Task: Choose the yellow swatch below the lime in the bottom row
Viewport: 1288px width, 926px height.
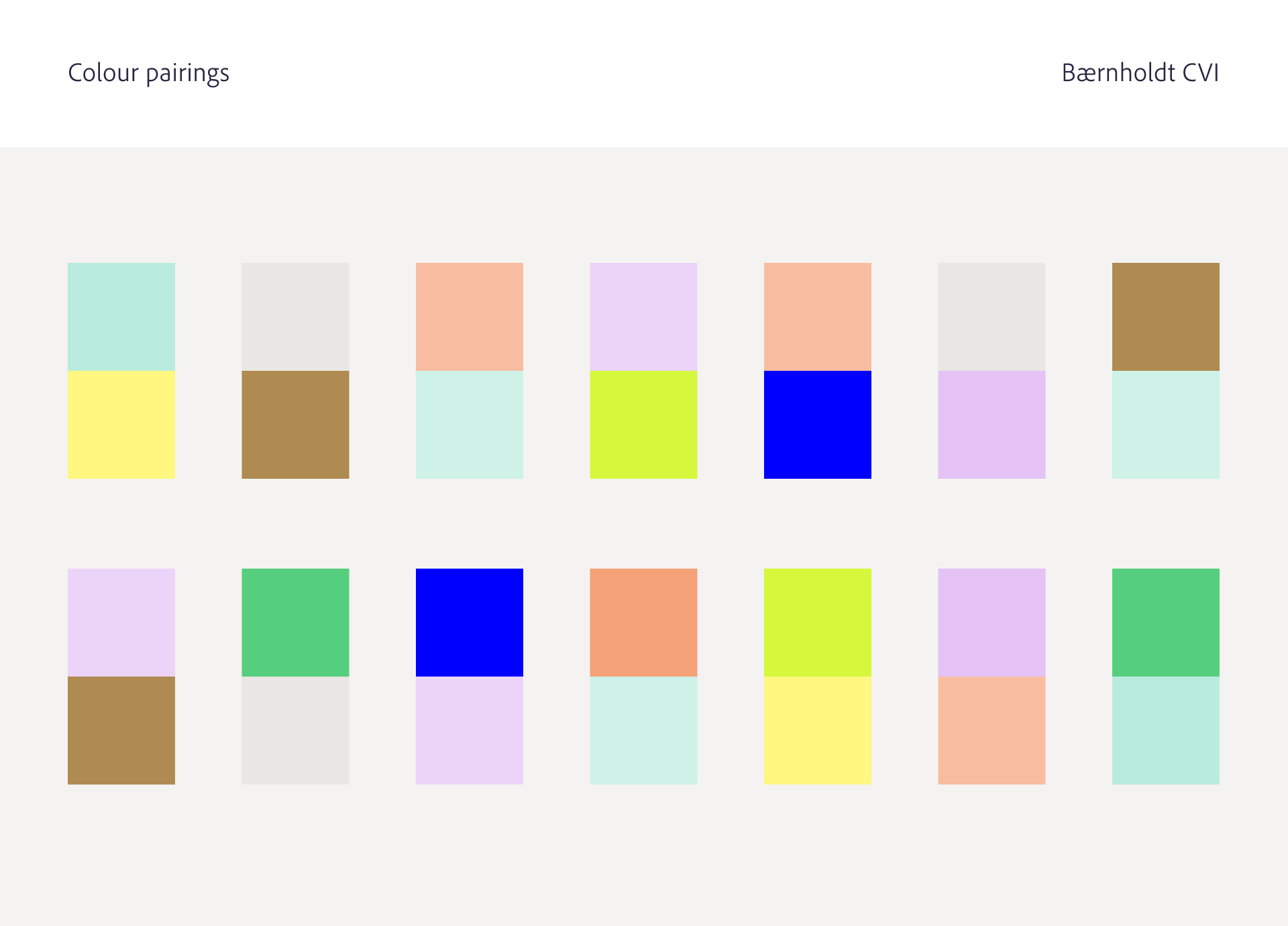Action: [x=818, y=730]
